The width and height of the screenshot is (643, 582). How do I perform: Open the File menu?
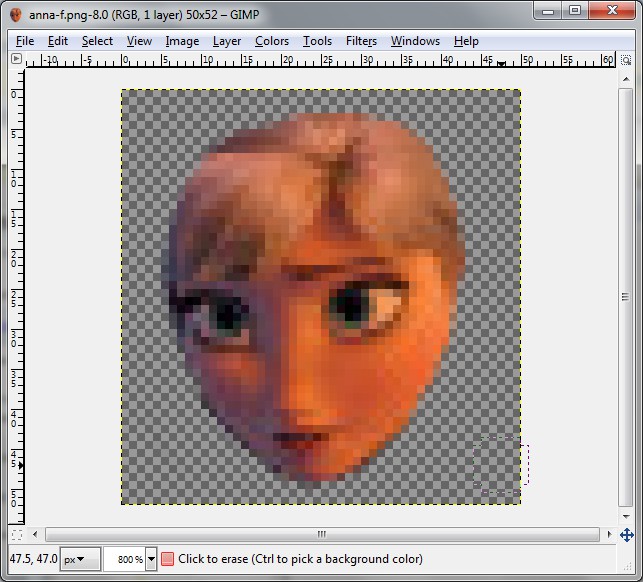click(25, 41)
